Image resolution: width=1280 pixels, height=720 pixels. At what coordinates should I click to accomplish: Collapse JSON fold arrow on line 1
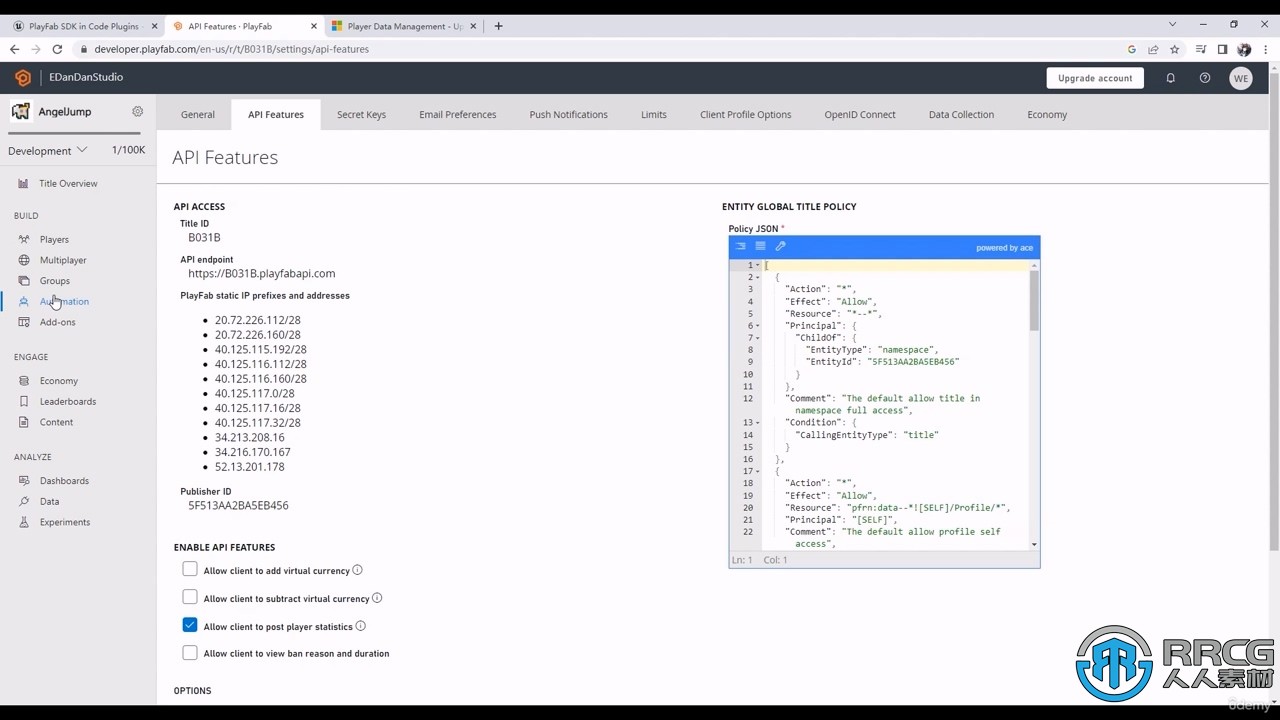pyautogui.click(x=758, y=265)
